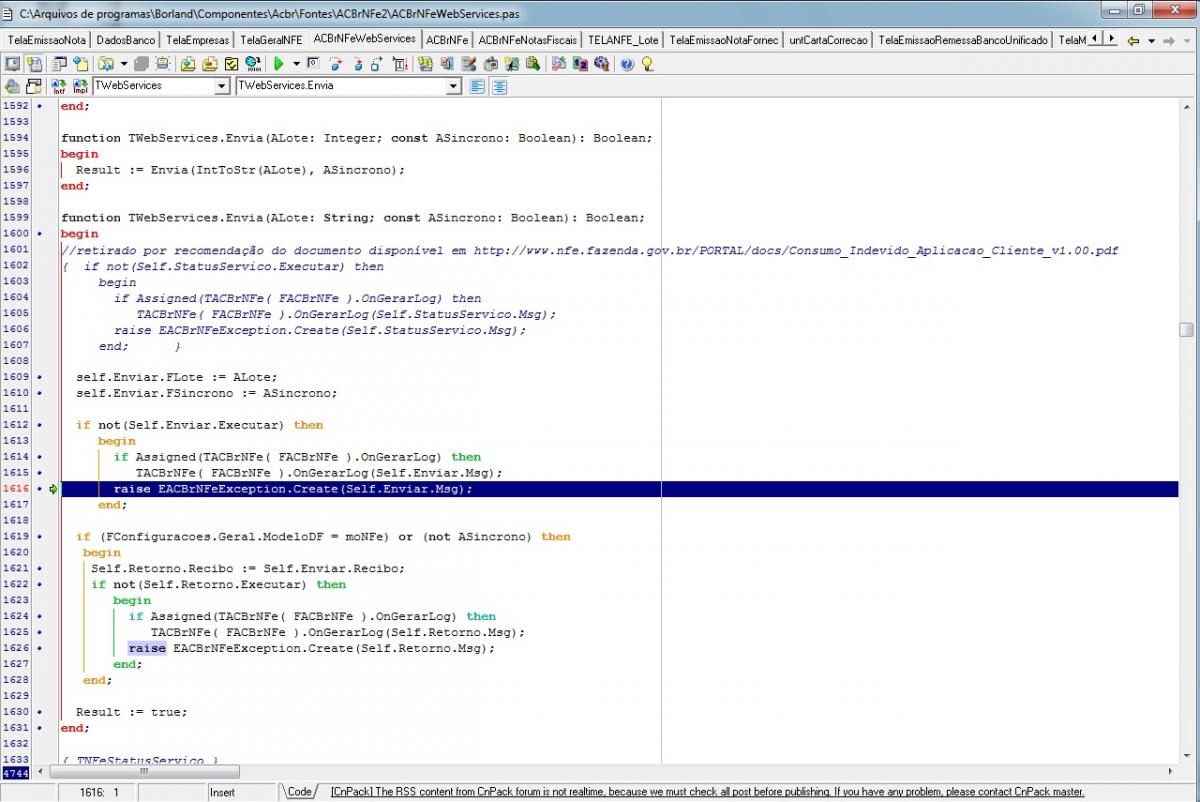Viewport: 1200px width, 802px height.
Task: Open the TWebServices class combo box dropdown
Action: [x=221, y=86]
